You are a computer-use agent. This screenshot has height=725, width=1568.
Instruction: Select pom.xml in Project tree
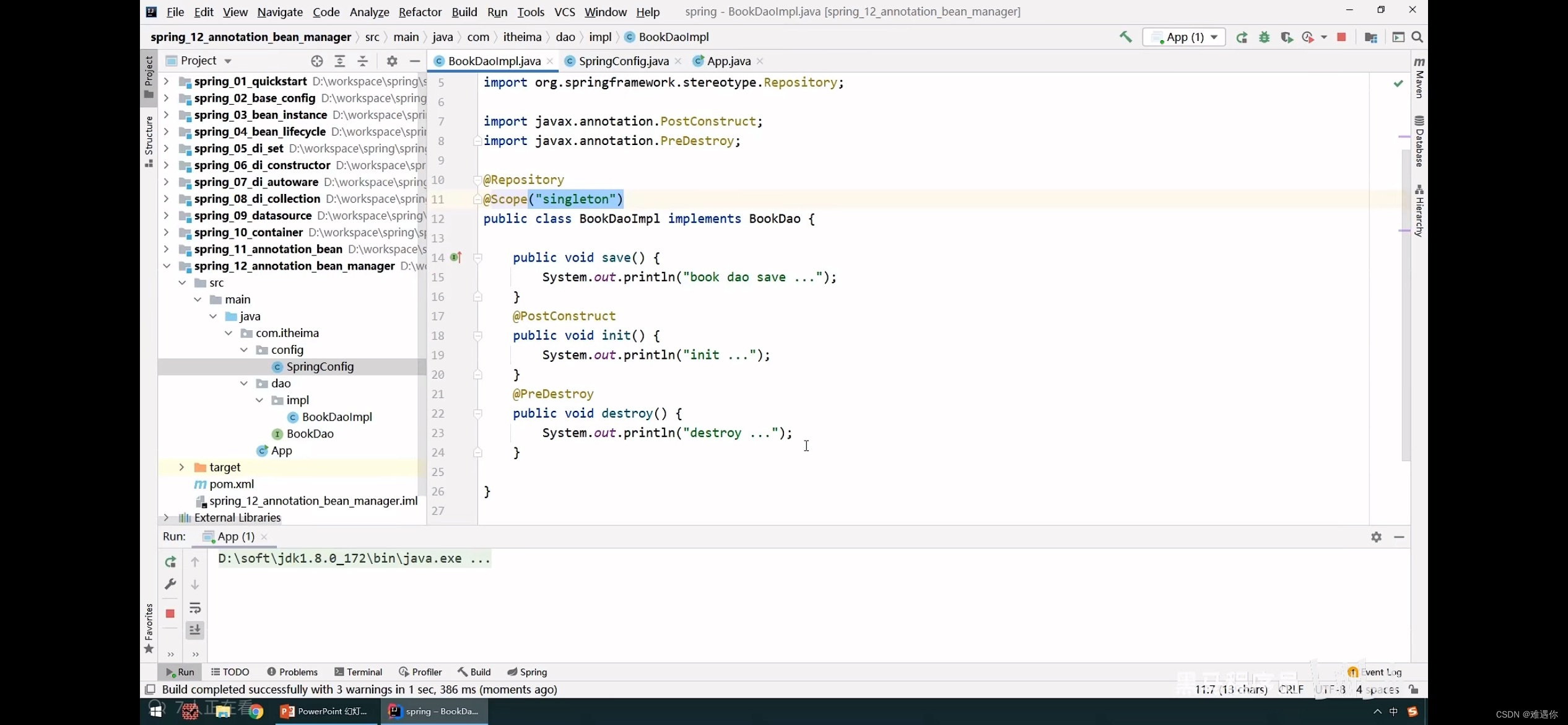coord(232,484)
